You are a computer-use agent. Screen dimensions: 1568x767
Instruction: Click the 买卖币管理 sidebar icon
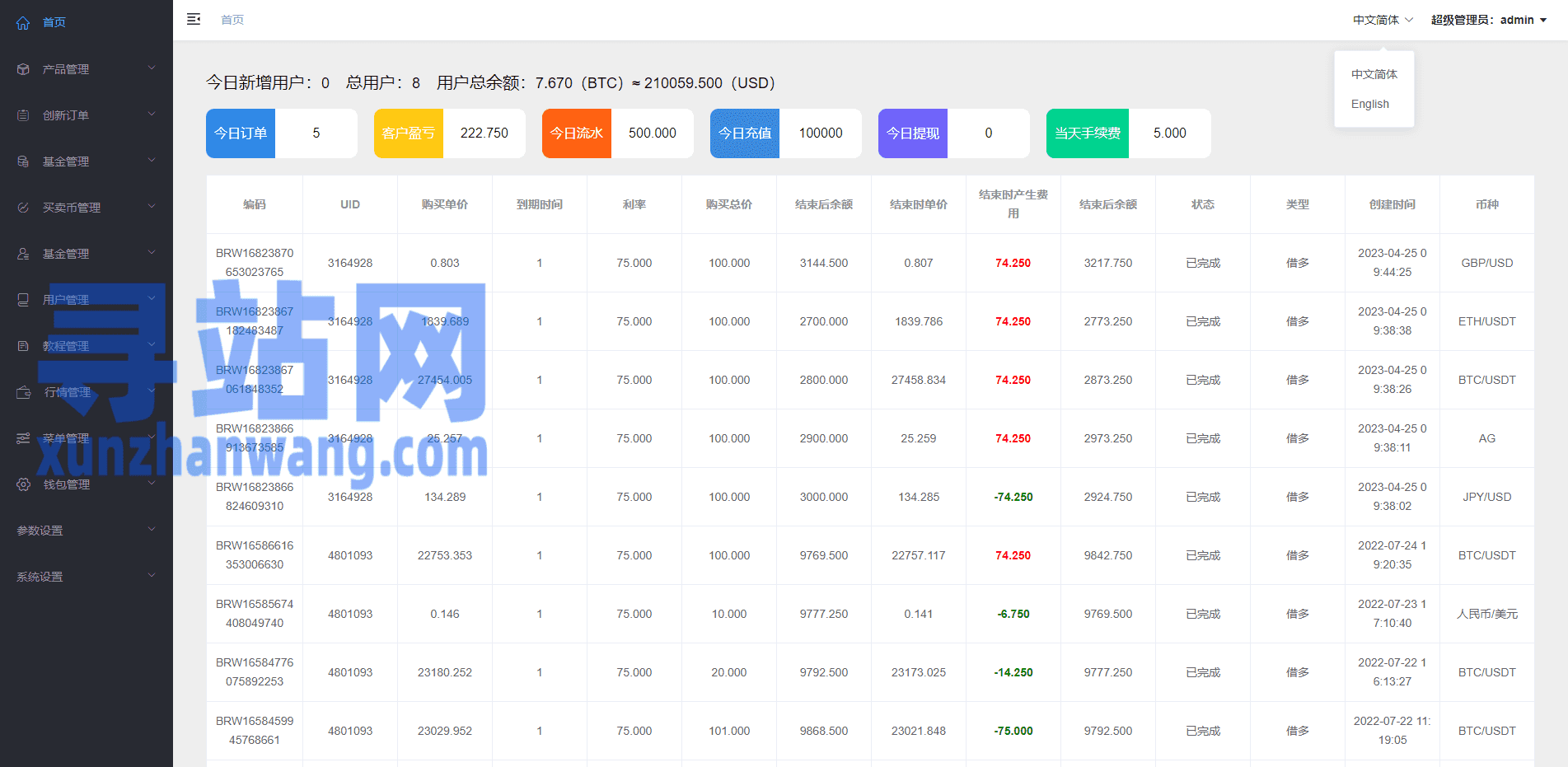[23, 208]
